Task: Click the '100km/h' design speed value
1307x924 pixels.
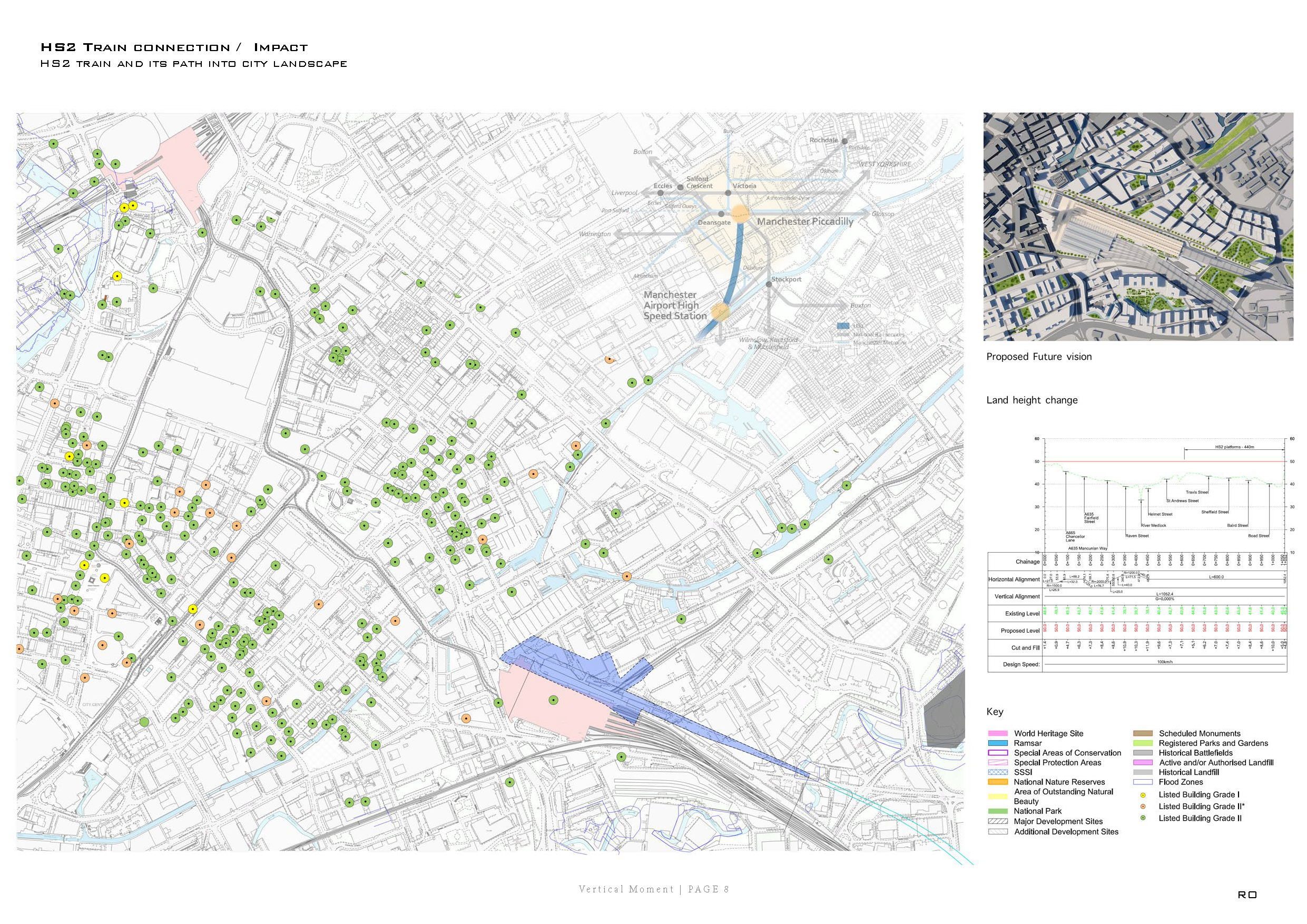Action: pyautogui.click(x=1165, y=662)
